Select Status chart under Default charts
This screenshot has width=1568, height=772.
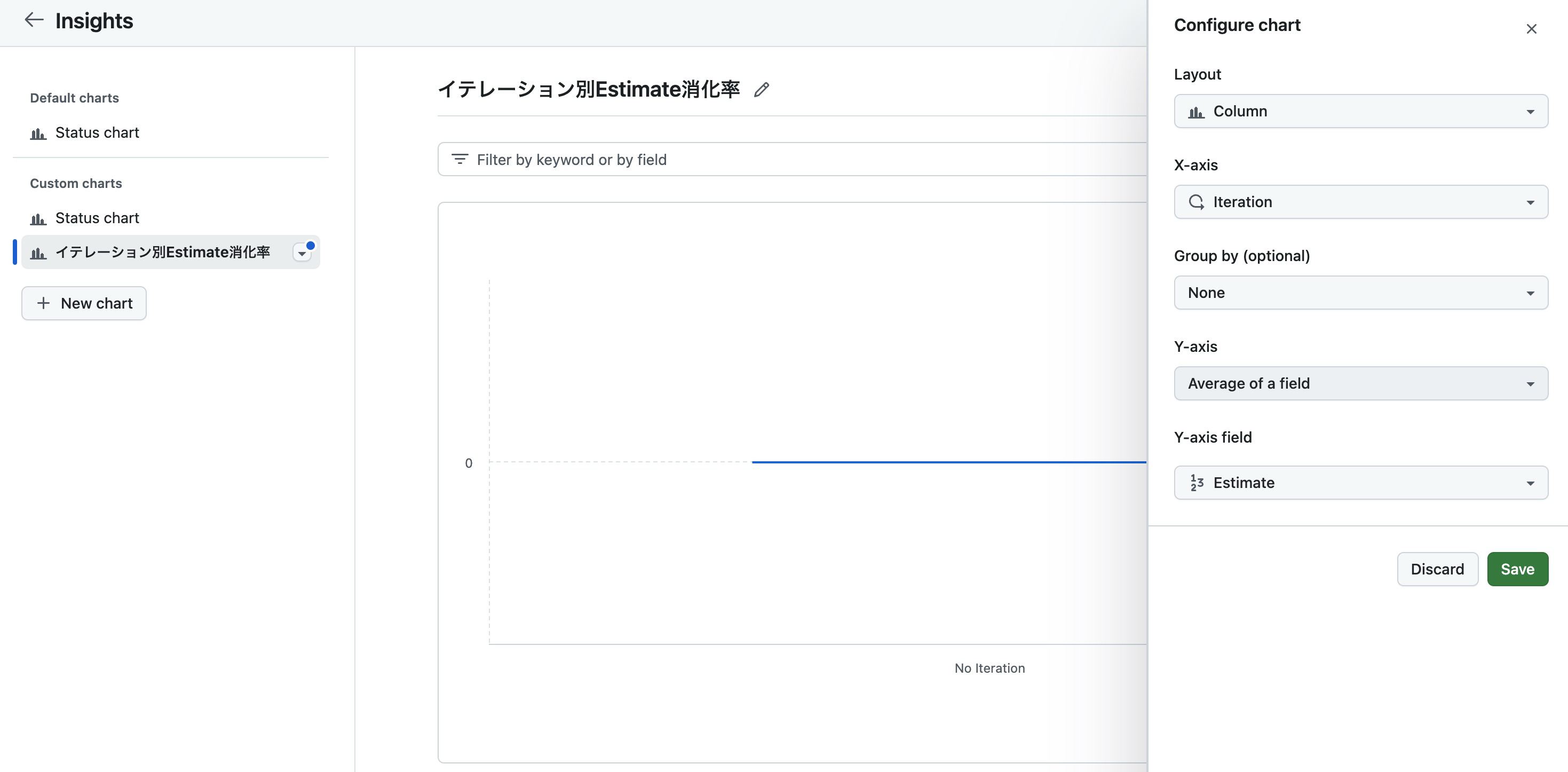(x=97, y=133)
